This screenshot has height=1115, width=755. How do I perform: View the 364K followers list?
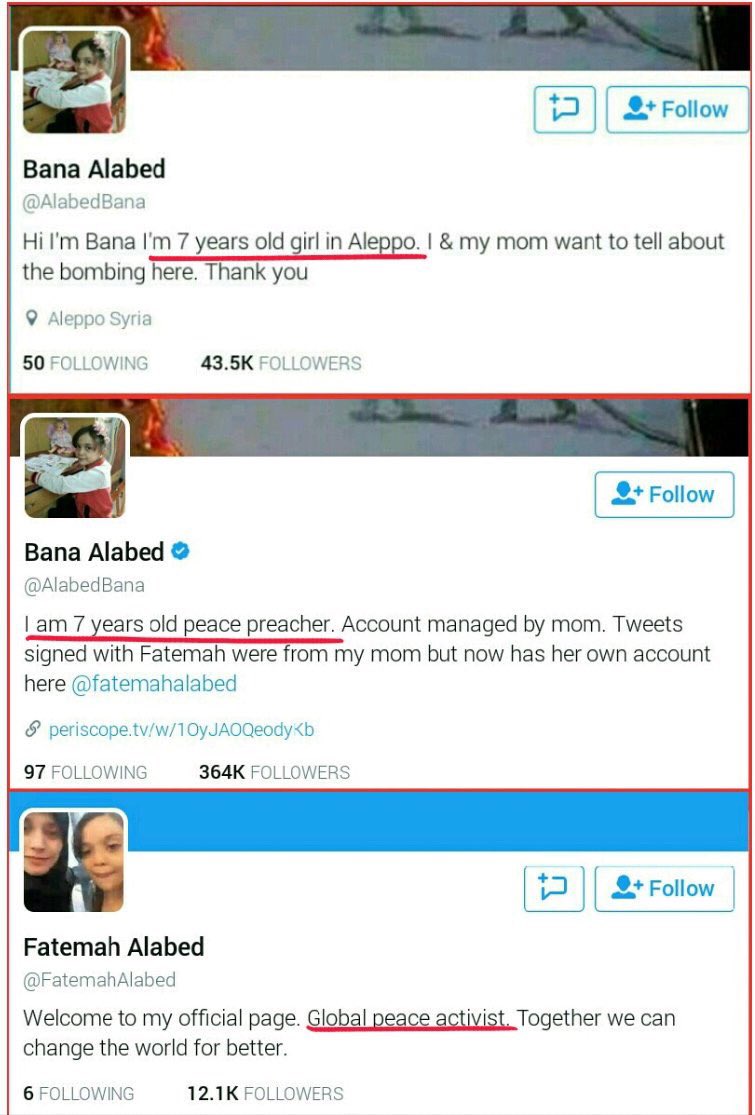(274, 772)
